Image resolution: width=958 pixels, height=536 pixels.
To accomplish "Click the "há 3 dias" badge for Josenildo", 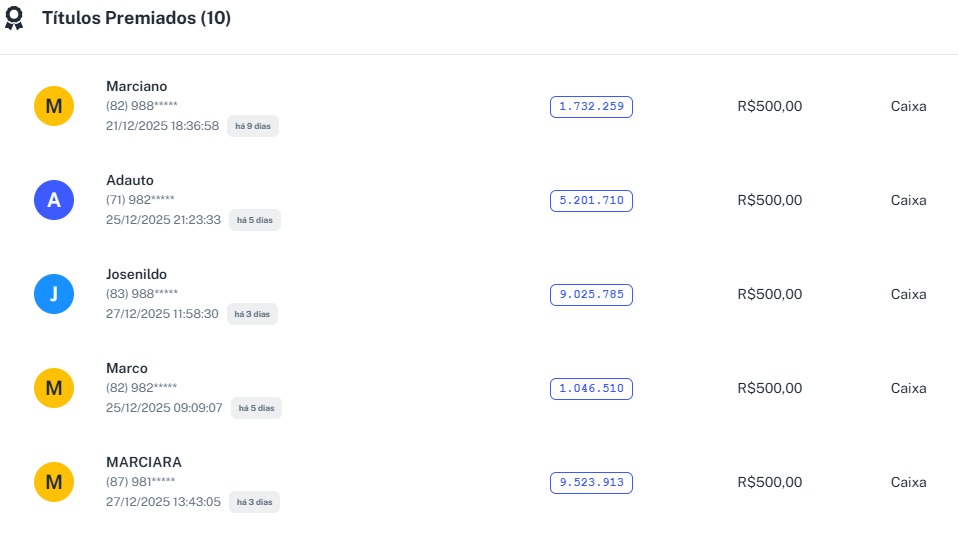I will pyautogui.click(x=252, y=314).
